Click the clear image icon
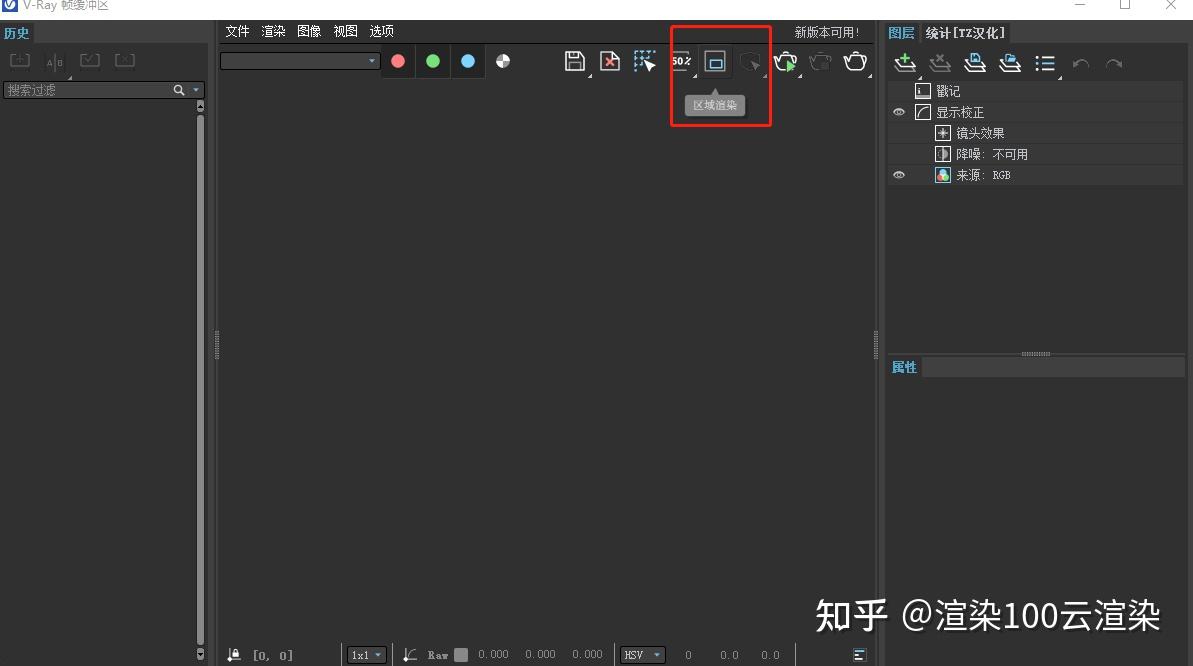The width and height of the screenshot is (1193, 666). [610, 61]
